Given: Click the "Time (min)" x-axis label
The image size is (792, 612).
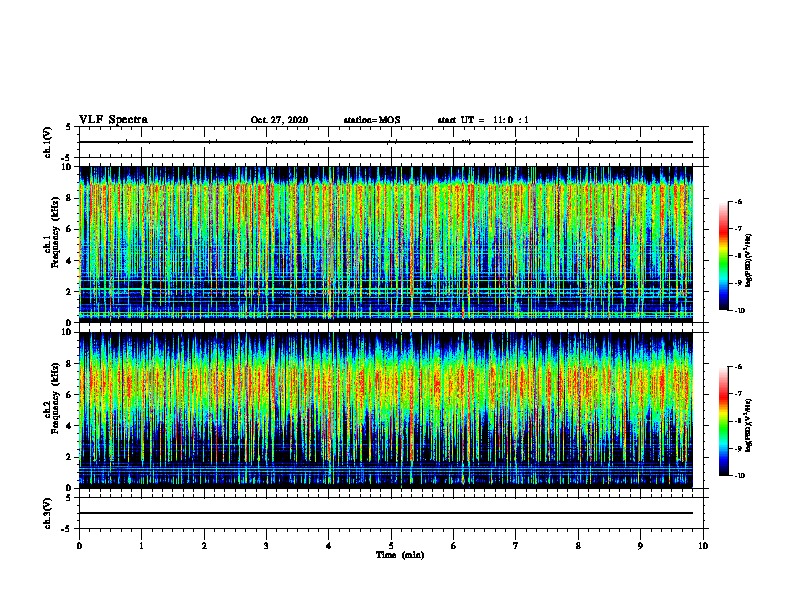Looking at the screenshot, I should click(400, 555).
